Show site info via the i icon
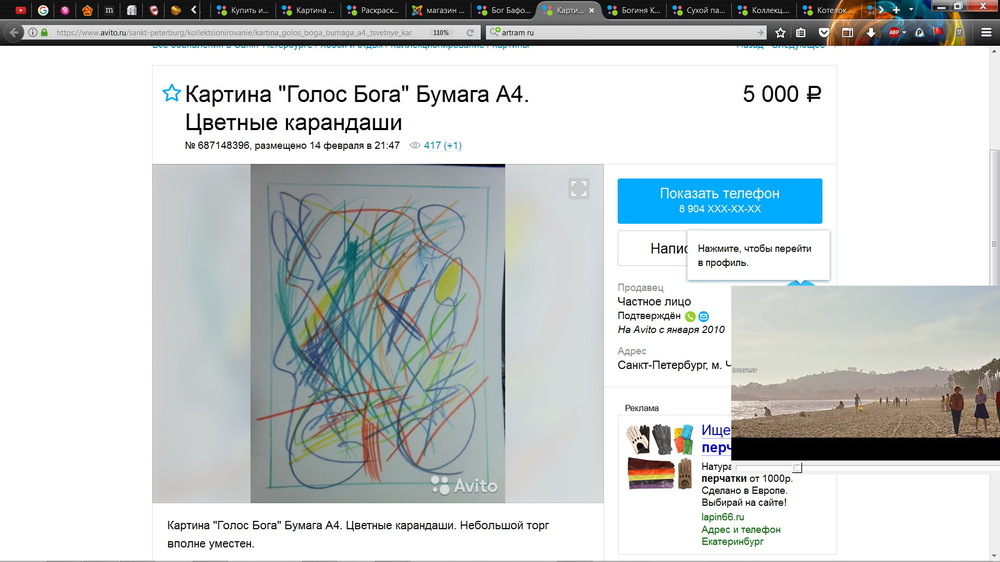The height and width of the screenshot is (562, 1000). pyautogui.click(x=33, y=32)
